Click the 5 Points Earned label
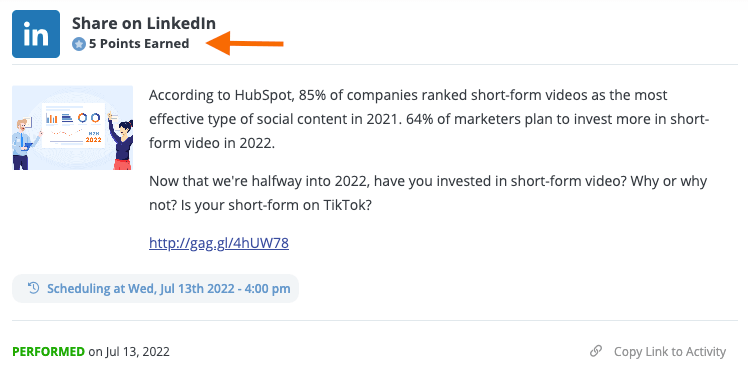 pyautogui.click(x=139, y=44)
